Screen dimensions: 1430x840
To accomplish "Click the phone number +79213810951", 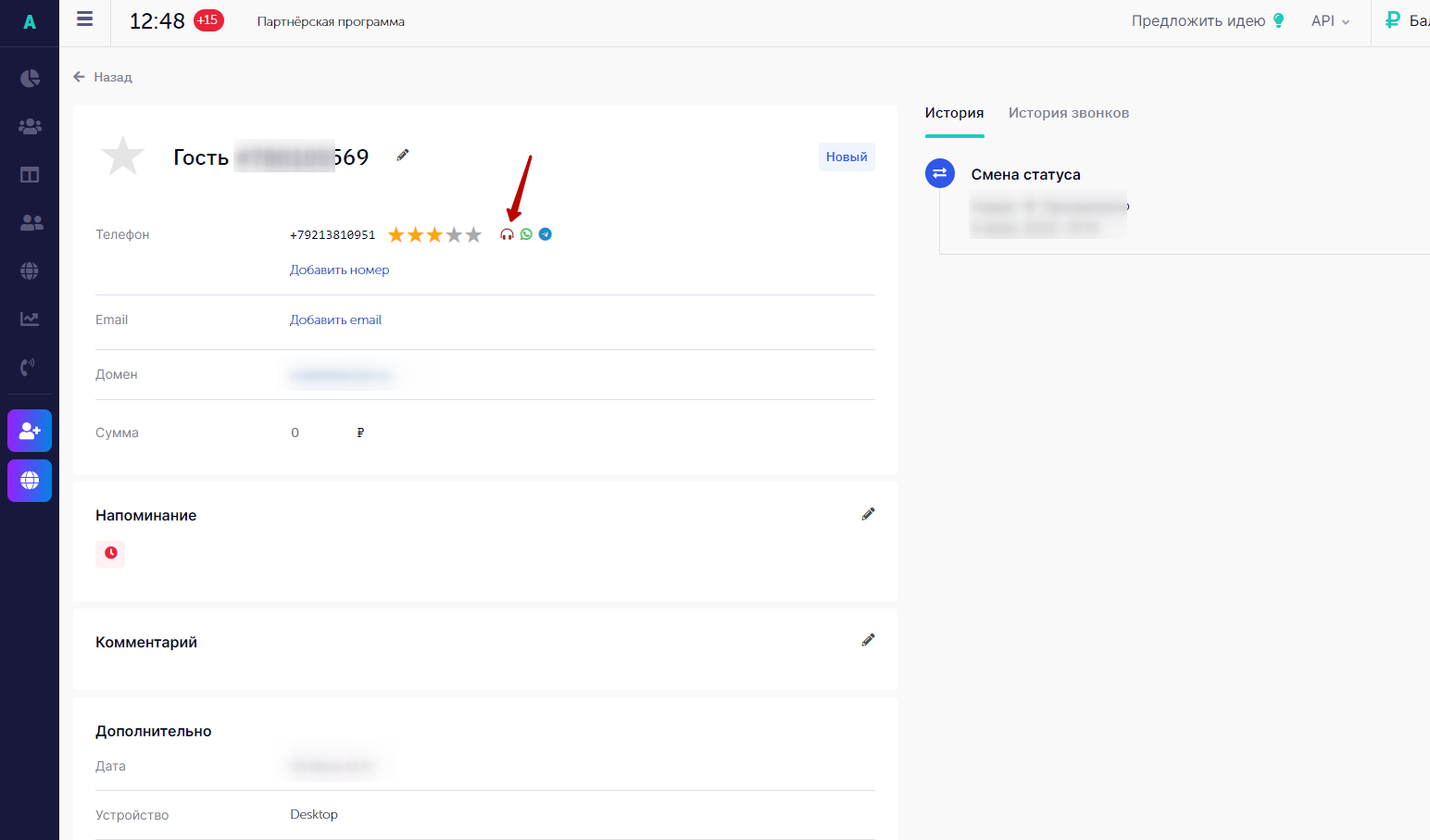I will tap(332, 235).
